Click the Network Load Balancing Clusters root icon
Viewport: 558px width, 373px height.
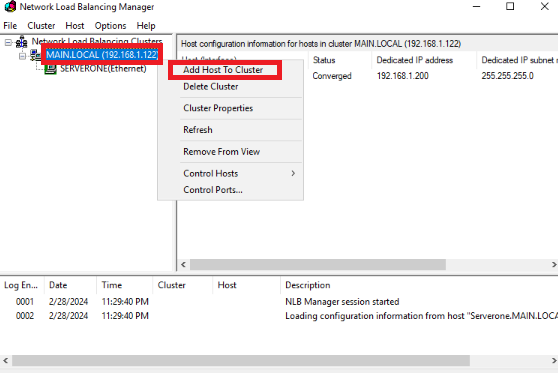click(x=21, y=42)
